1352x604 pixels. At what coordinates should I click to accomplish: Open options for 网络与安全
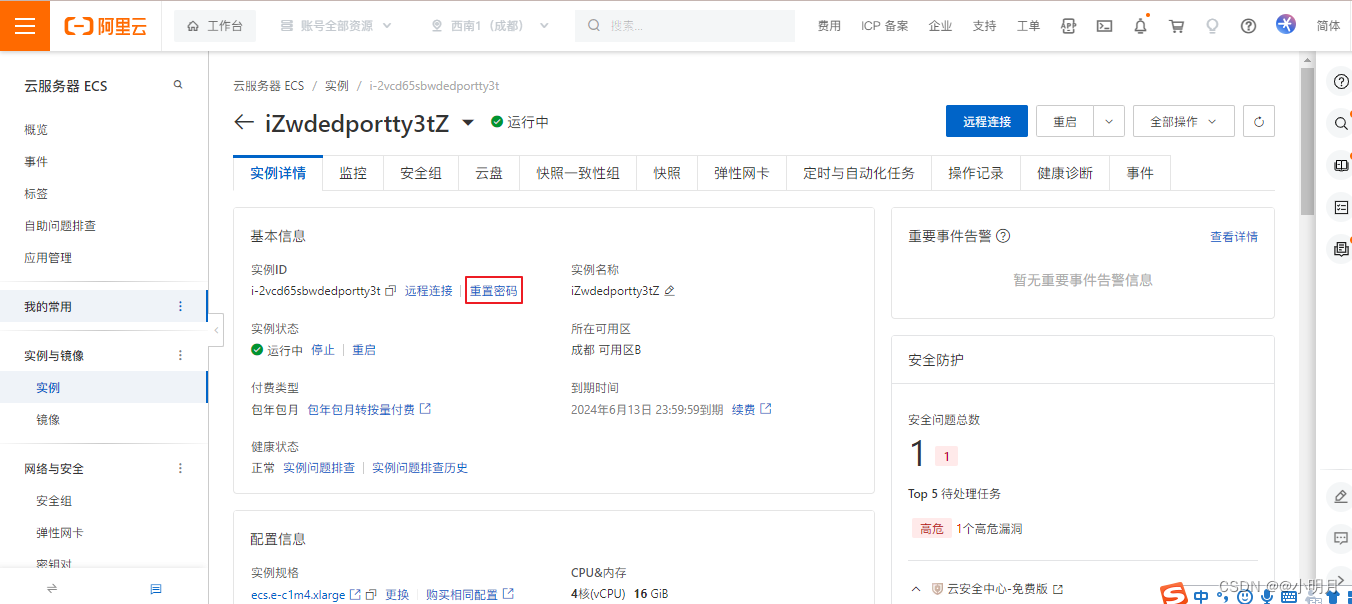pyautogui.click(x=180, y=468)
